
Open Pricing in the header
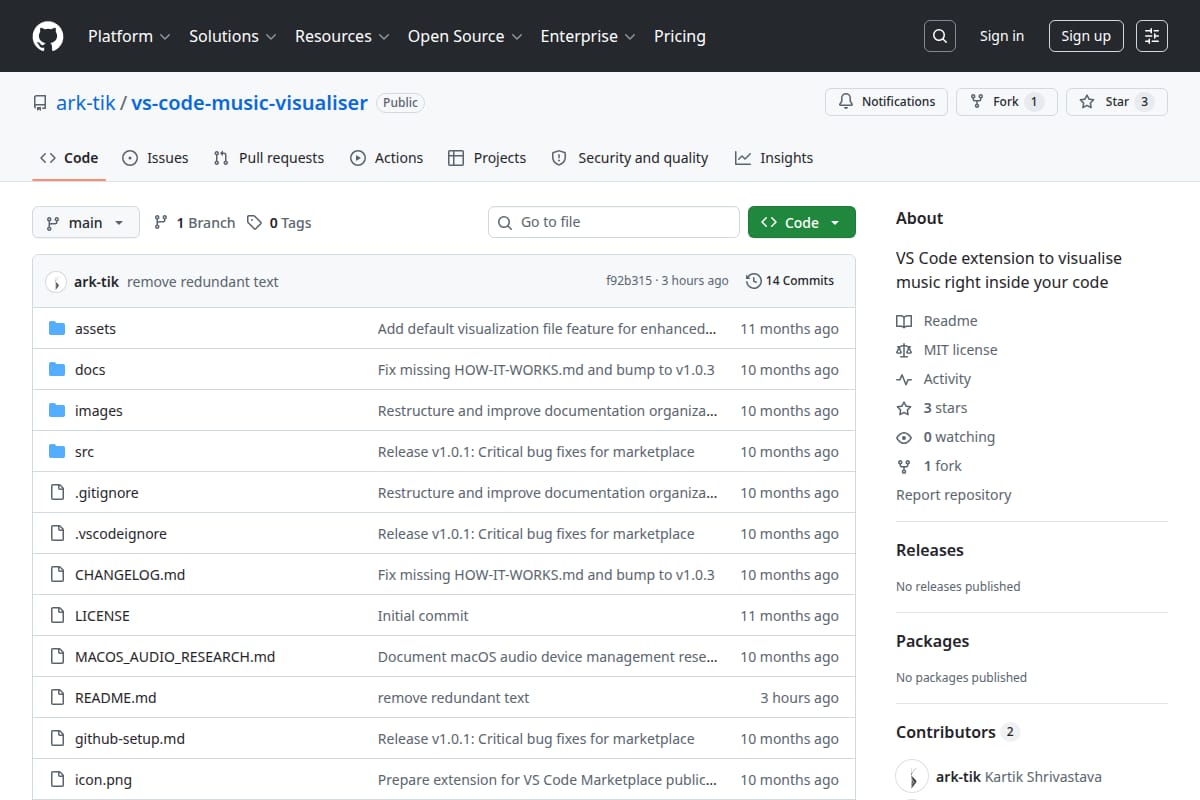pyautogui.click(x=680, y=36)
